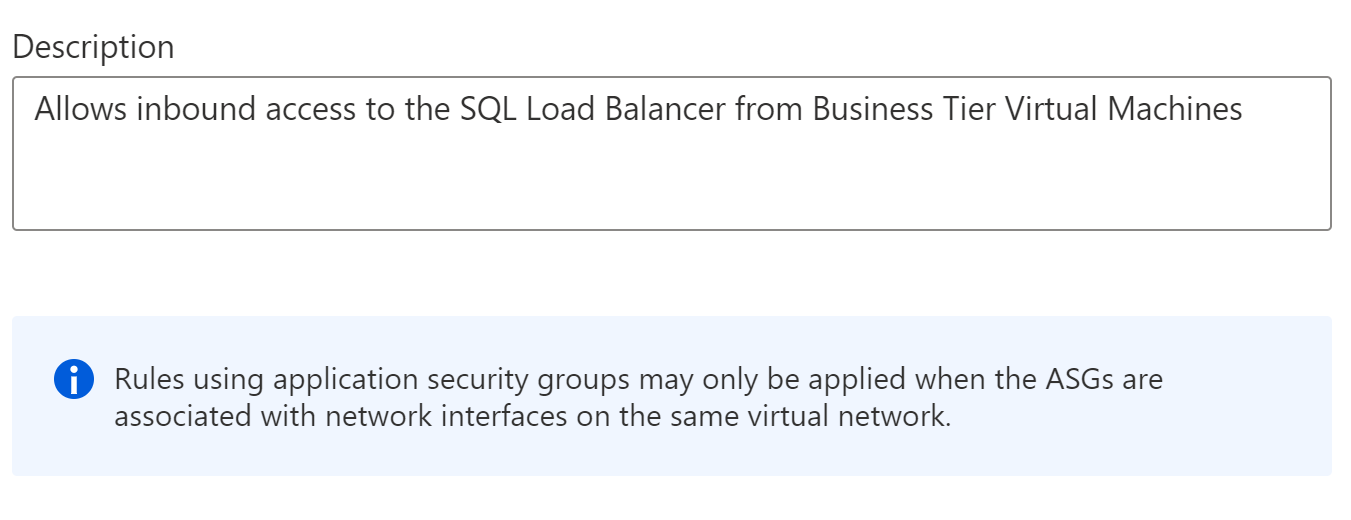Click "Rules" in the info message
Image resolution: width=1351 pixels, height=520 pixels.
[x=146, y=380]
